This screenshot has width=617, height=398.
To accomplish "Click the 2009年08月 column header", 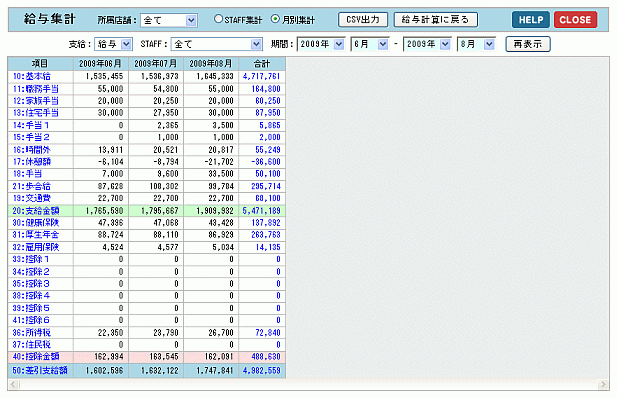I will pos(211,64).
